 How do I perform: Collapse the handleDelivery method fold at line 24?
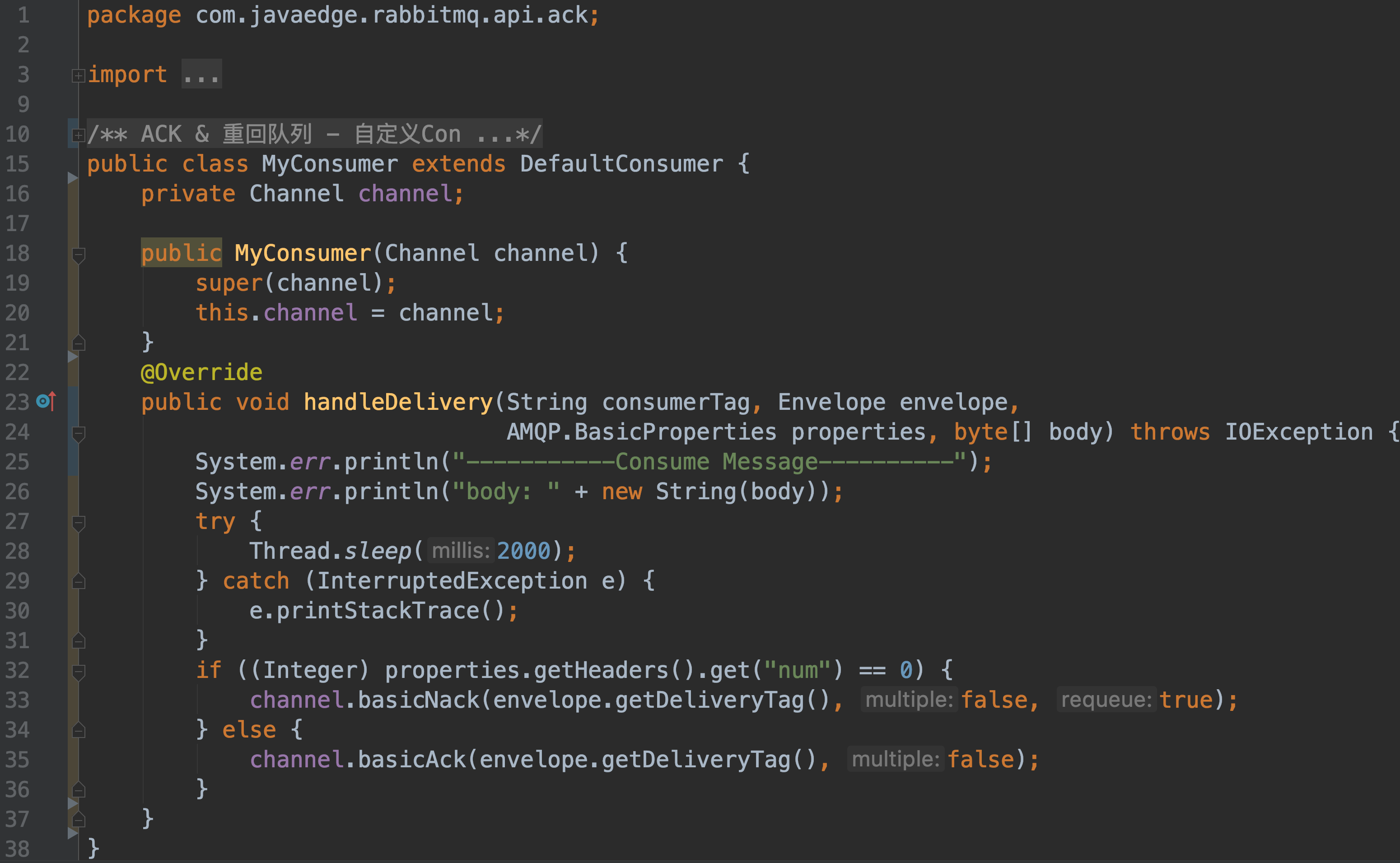tap(79, 433)
